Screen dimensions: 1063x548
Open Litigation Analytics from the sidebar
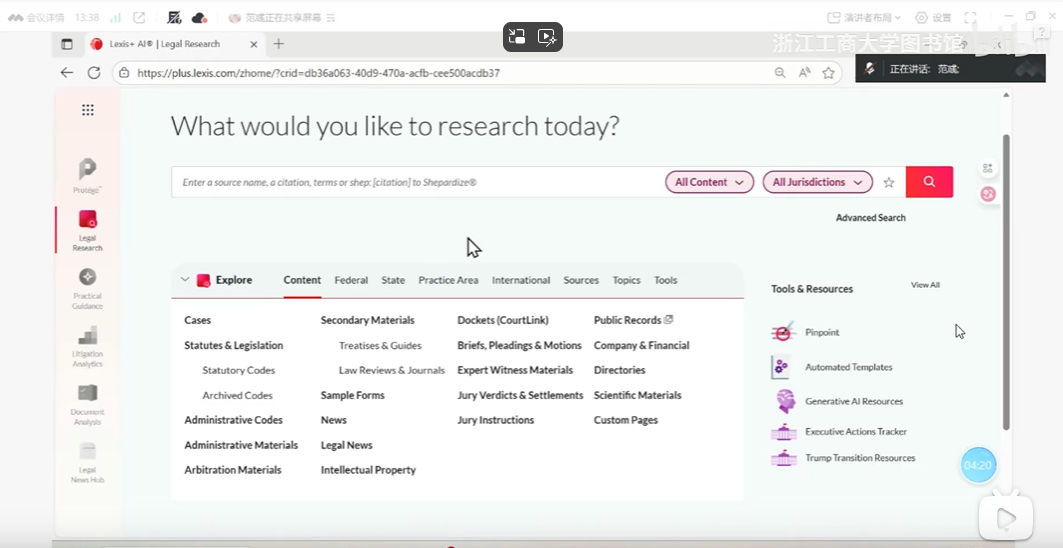87,336
